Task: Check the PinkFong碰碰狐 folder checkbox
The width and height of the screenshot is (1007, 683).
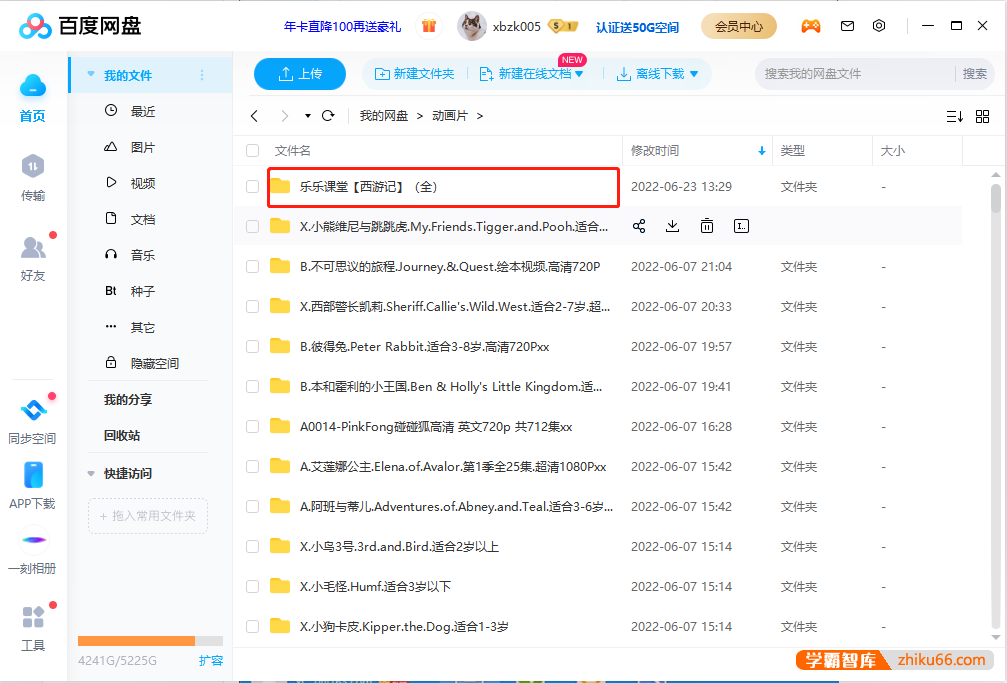Action: coord(252,427)
